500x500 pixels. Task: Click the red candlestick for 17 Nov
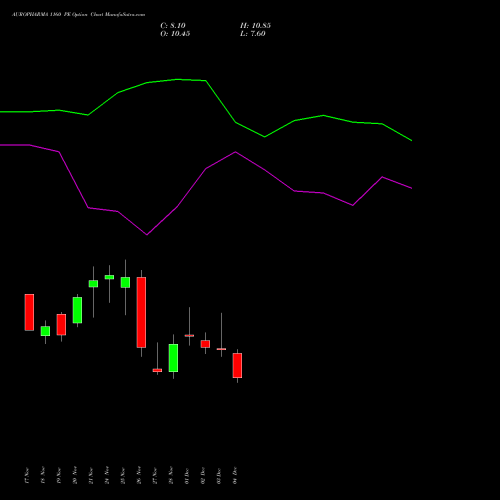(29, 312)
